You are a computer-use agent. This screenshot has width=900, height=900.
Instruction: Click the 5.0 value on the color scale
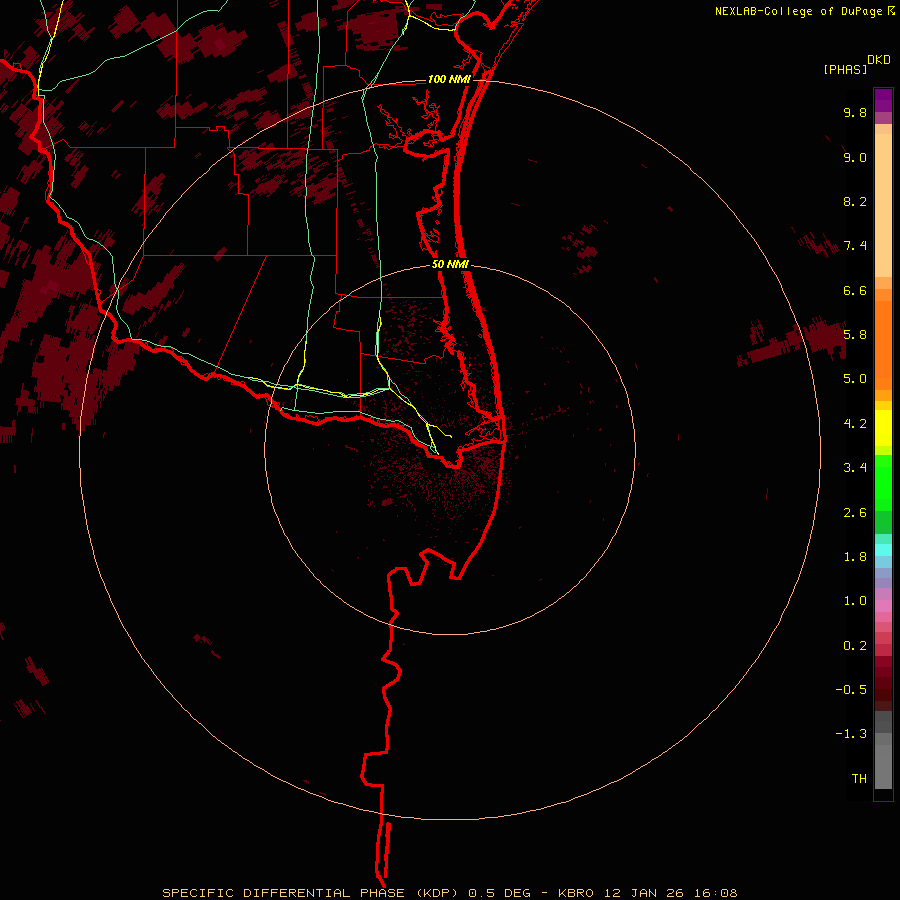click(x=855, y=379)
